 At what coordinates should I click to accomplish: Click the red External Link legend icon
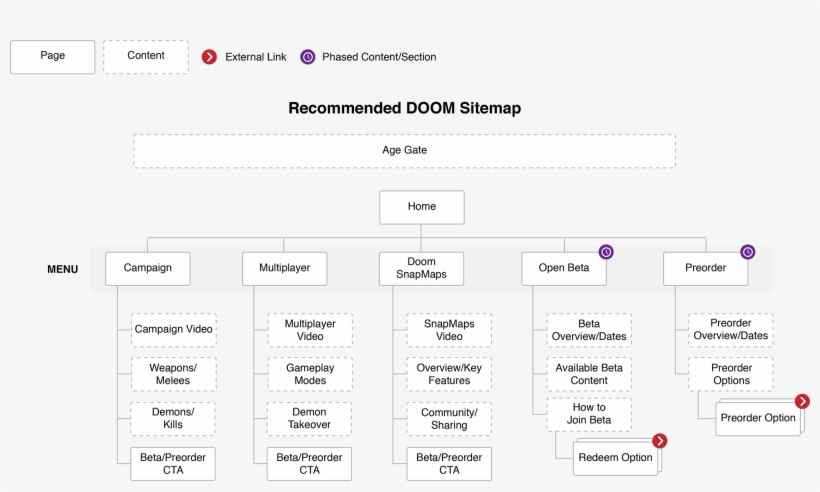[209, 57]
